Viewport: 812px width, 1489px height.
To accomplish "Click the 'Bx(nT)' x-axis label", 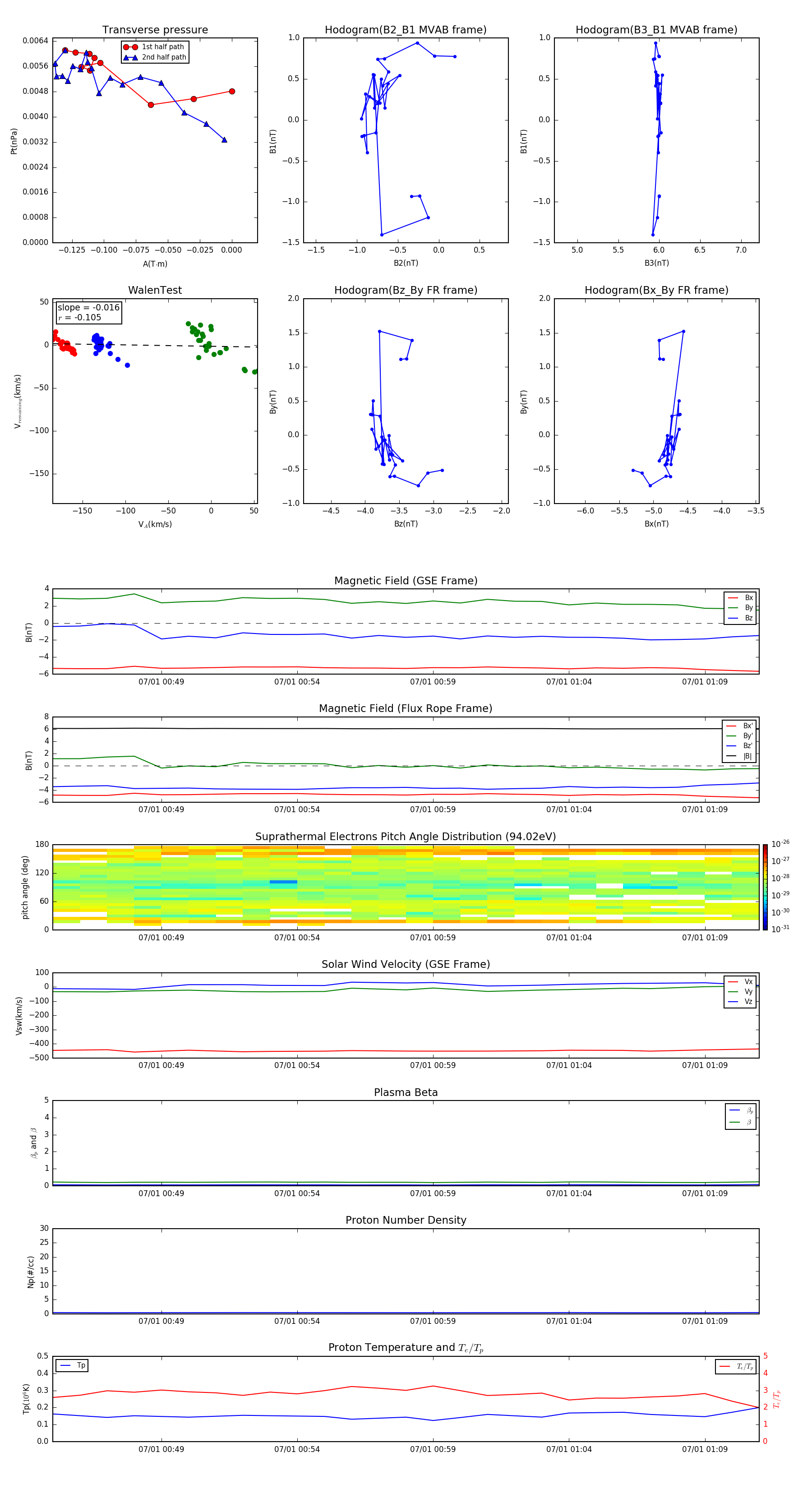I will 656,524.
